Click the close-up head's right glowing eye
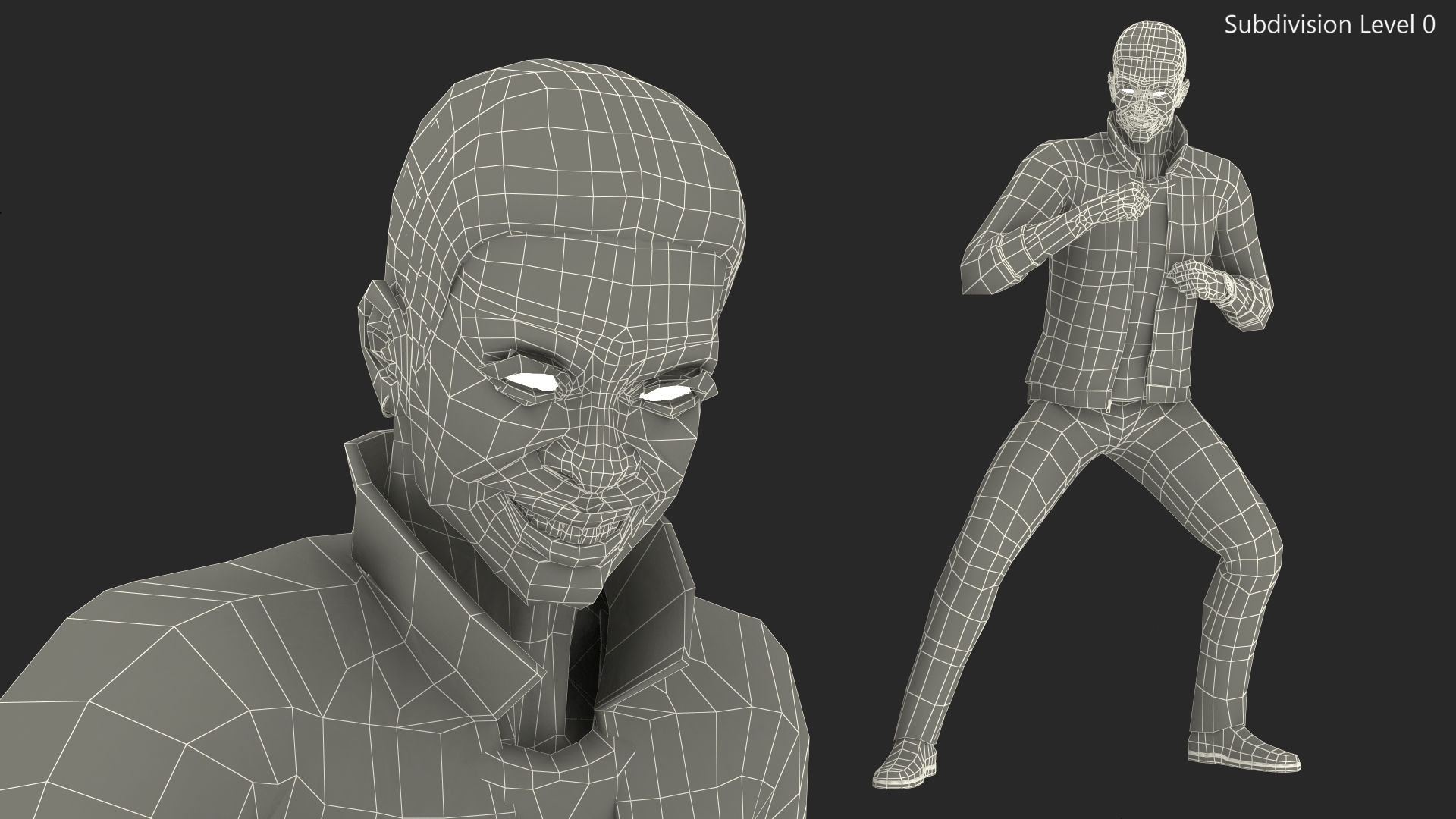Image resolution: width=1456 pixels, height=819 pixels. (667, 393)
